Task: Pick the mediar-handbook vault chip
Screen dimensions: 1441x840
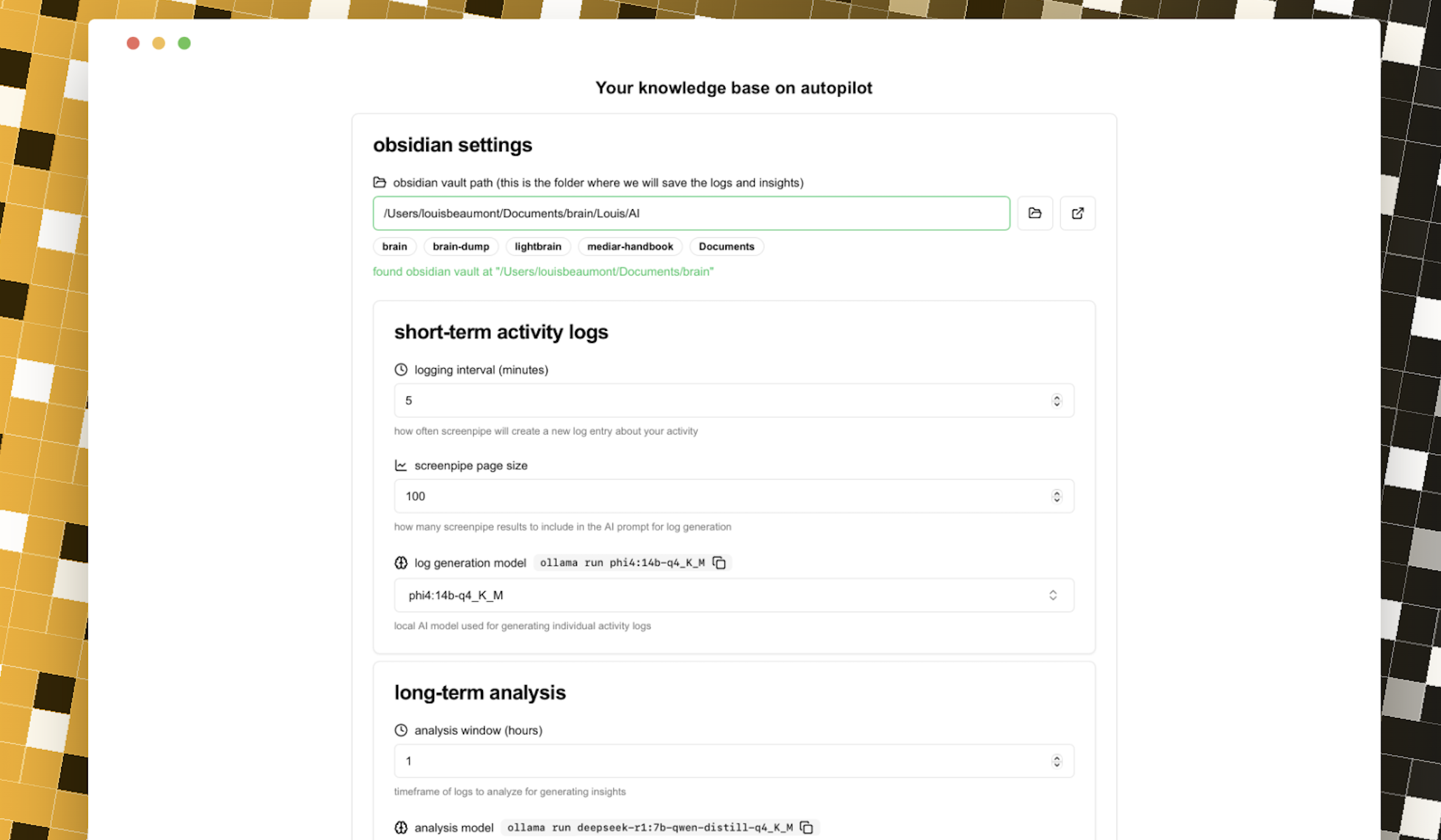Action: [630, 247]
